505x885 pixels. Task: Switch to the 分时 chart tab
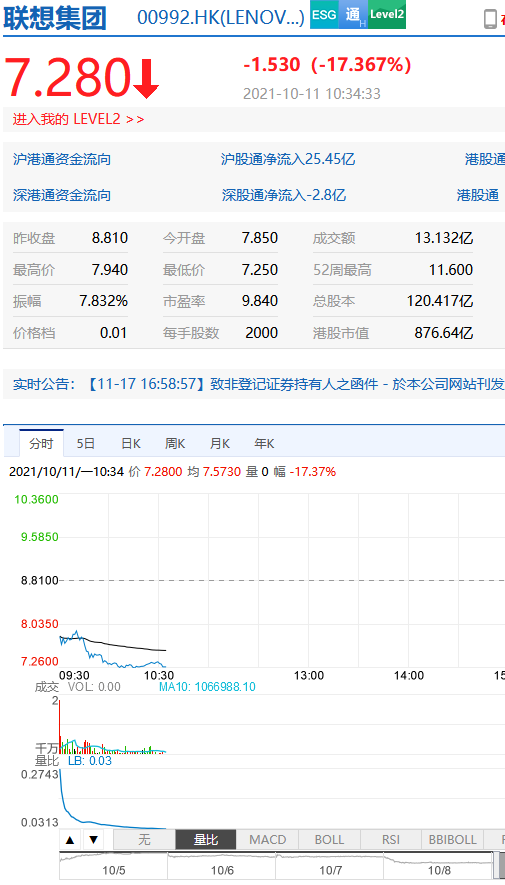coord(41,444)
